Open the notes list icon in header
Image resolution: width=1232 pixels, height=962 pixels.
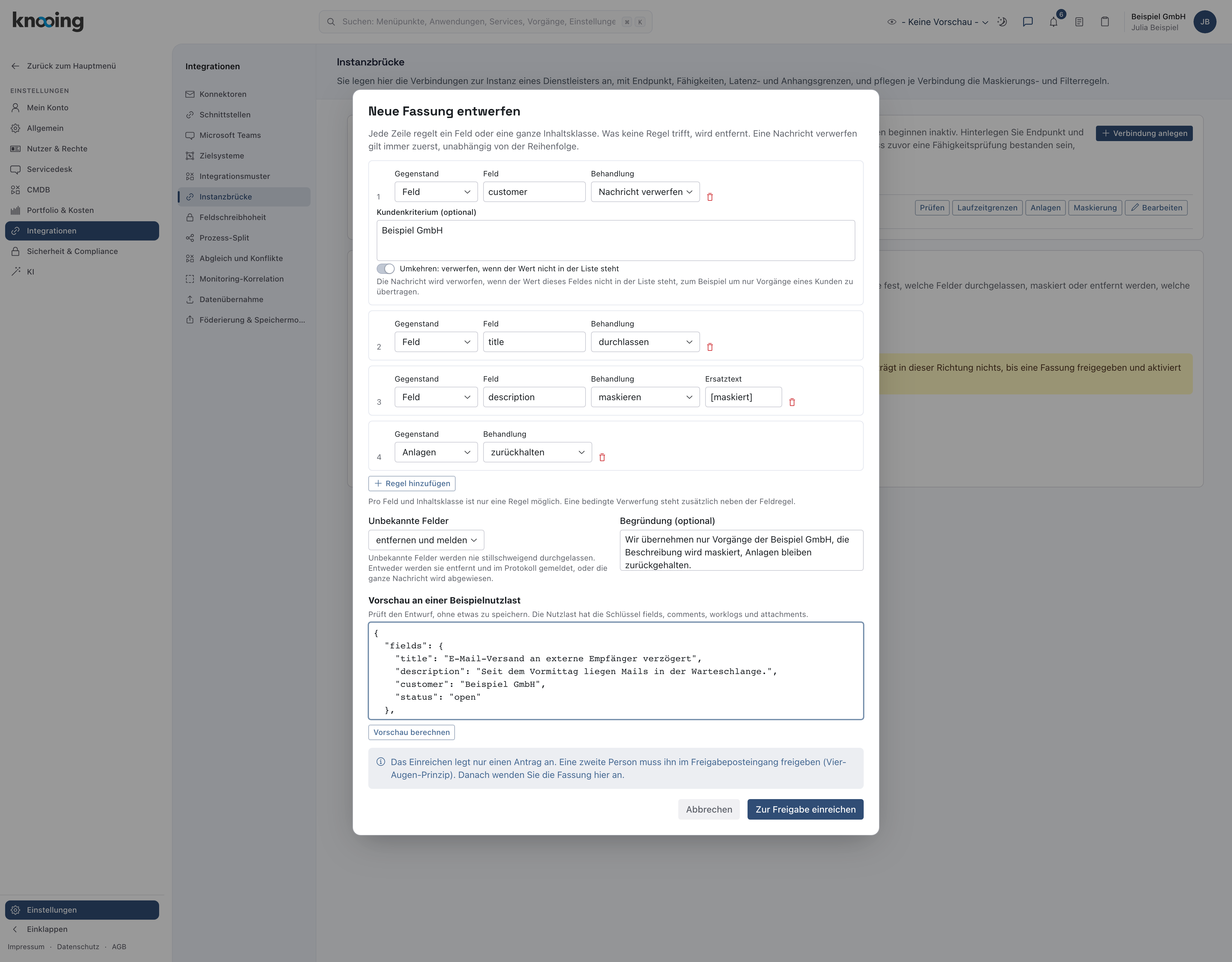pos(1079,22)
